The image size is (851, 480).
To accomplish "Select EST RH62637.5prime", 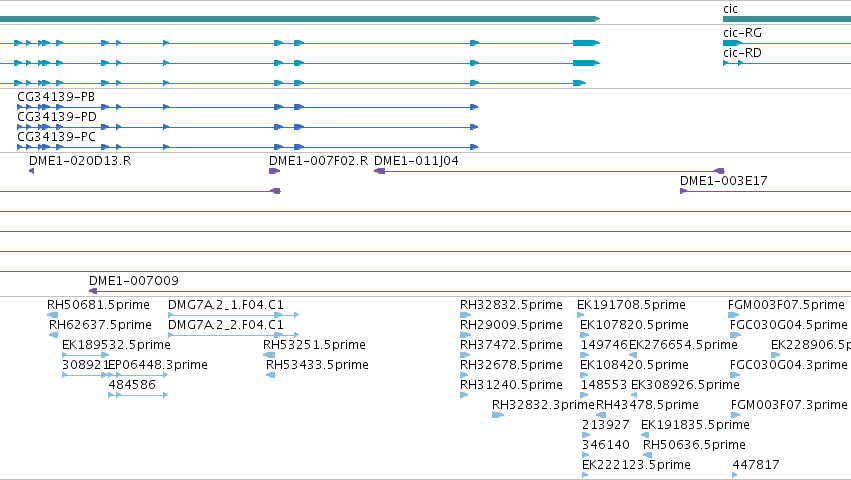I will 100,325.
